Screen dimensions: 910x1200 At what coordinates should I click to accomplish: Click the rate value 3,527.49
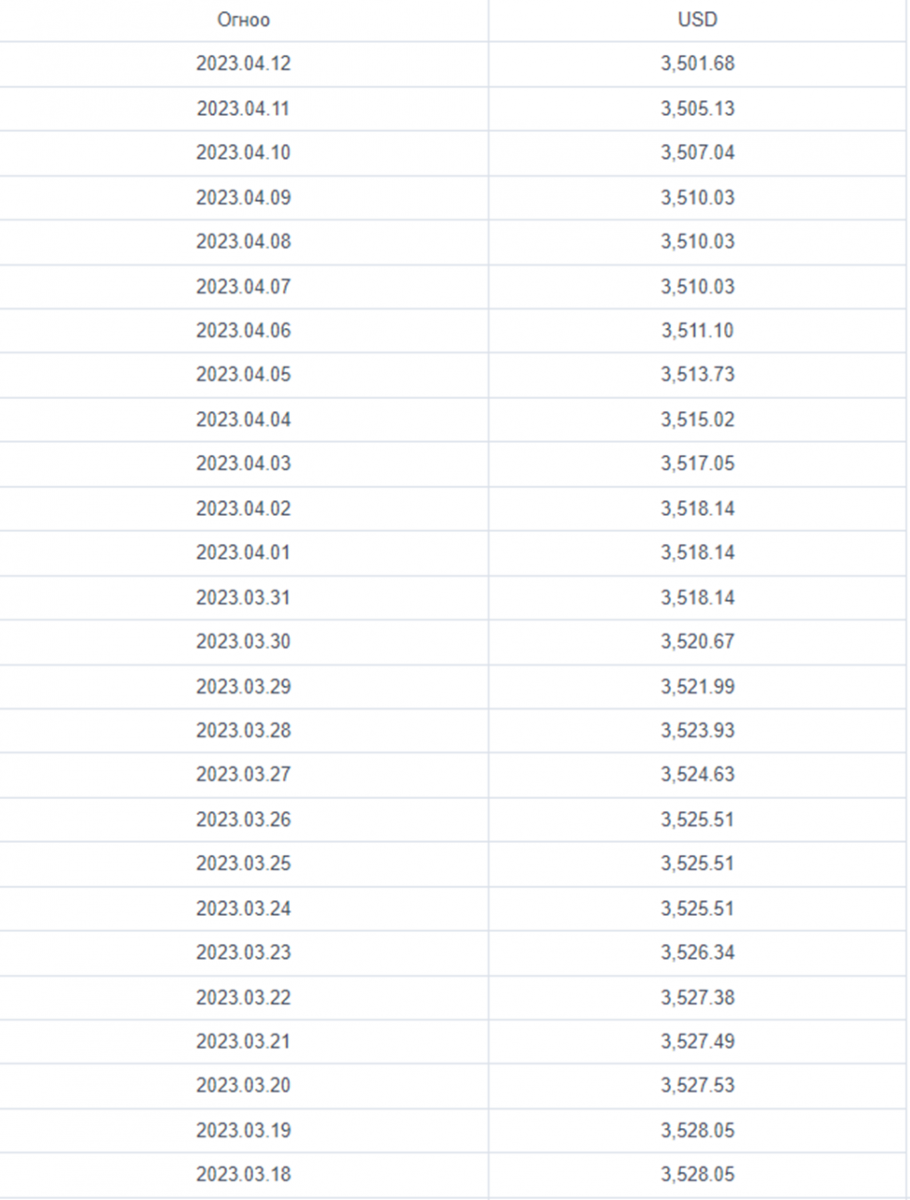point(697,1041)
